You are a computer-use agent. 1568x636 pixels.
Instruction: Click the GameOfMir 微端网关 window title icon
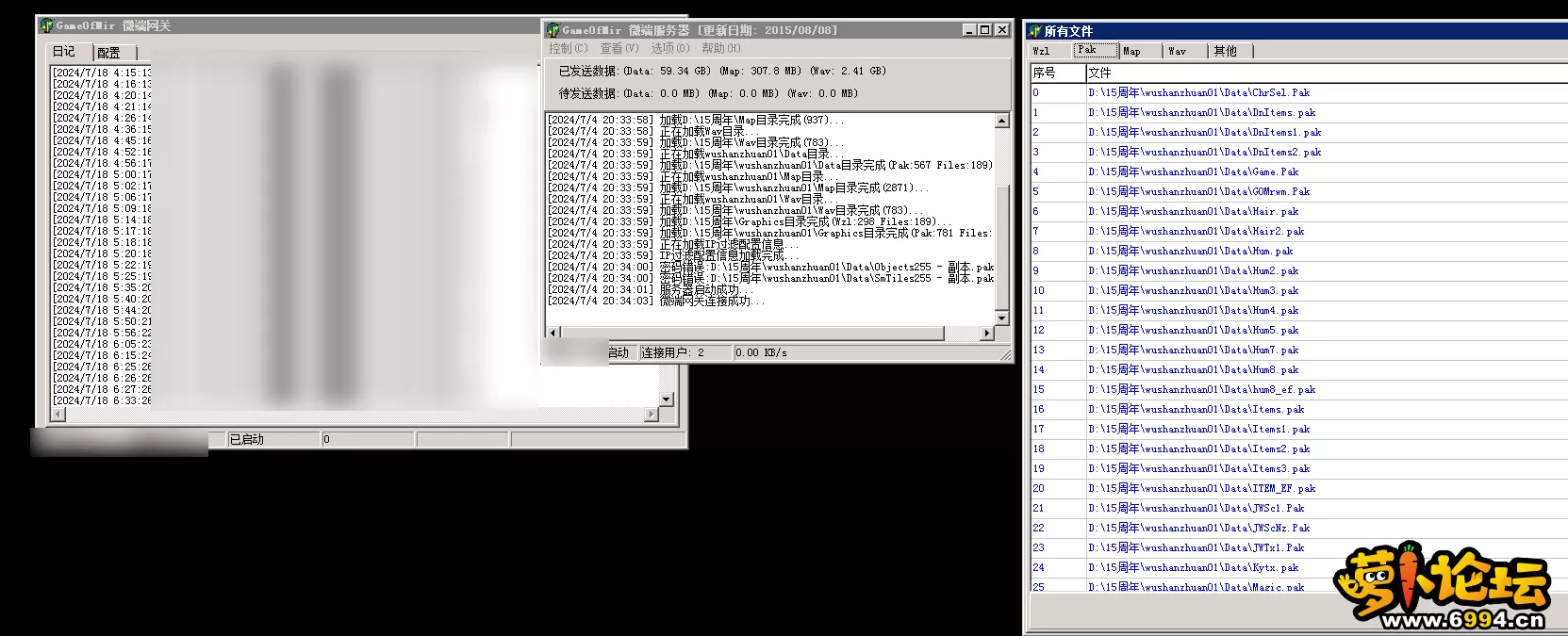[46, 25]
